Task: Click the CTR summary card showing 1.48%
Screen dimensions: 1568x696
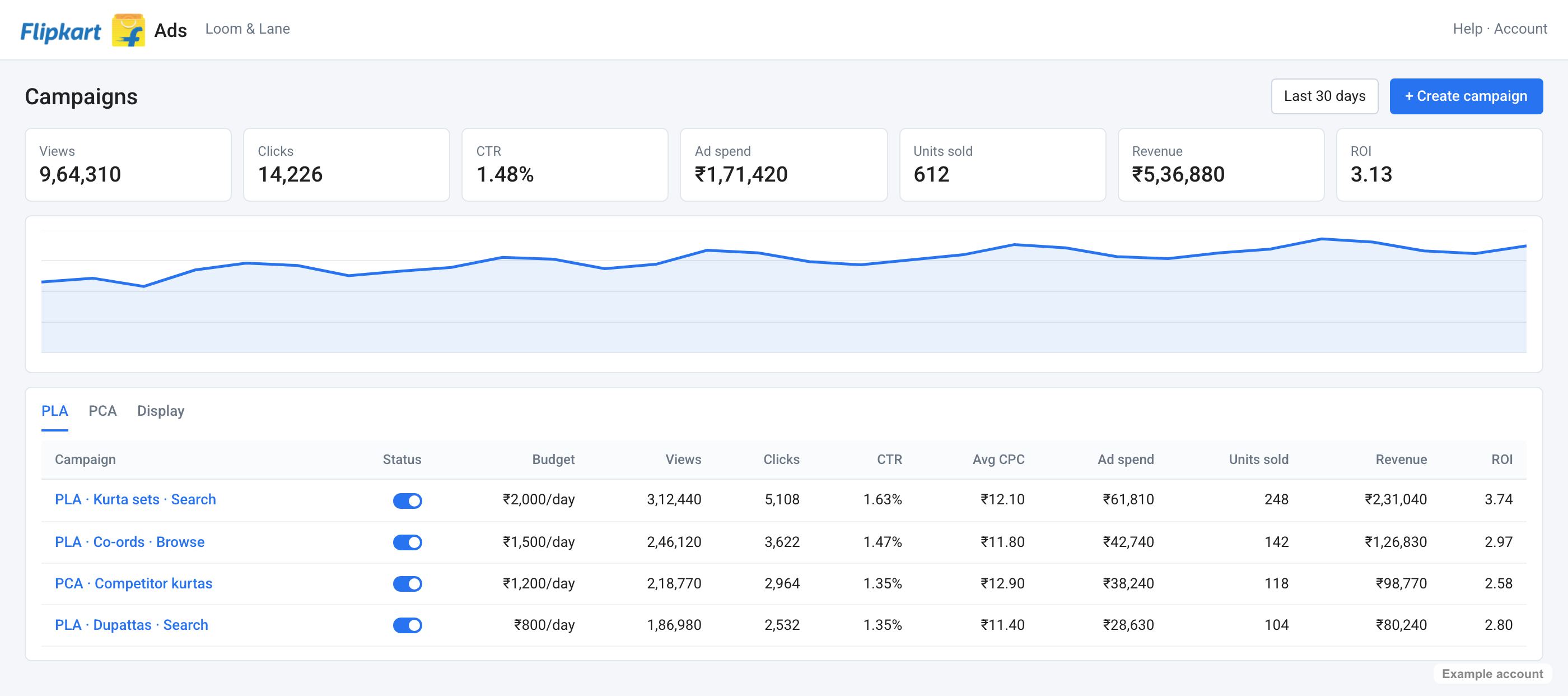Action: 565,164
